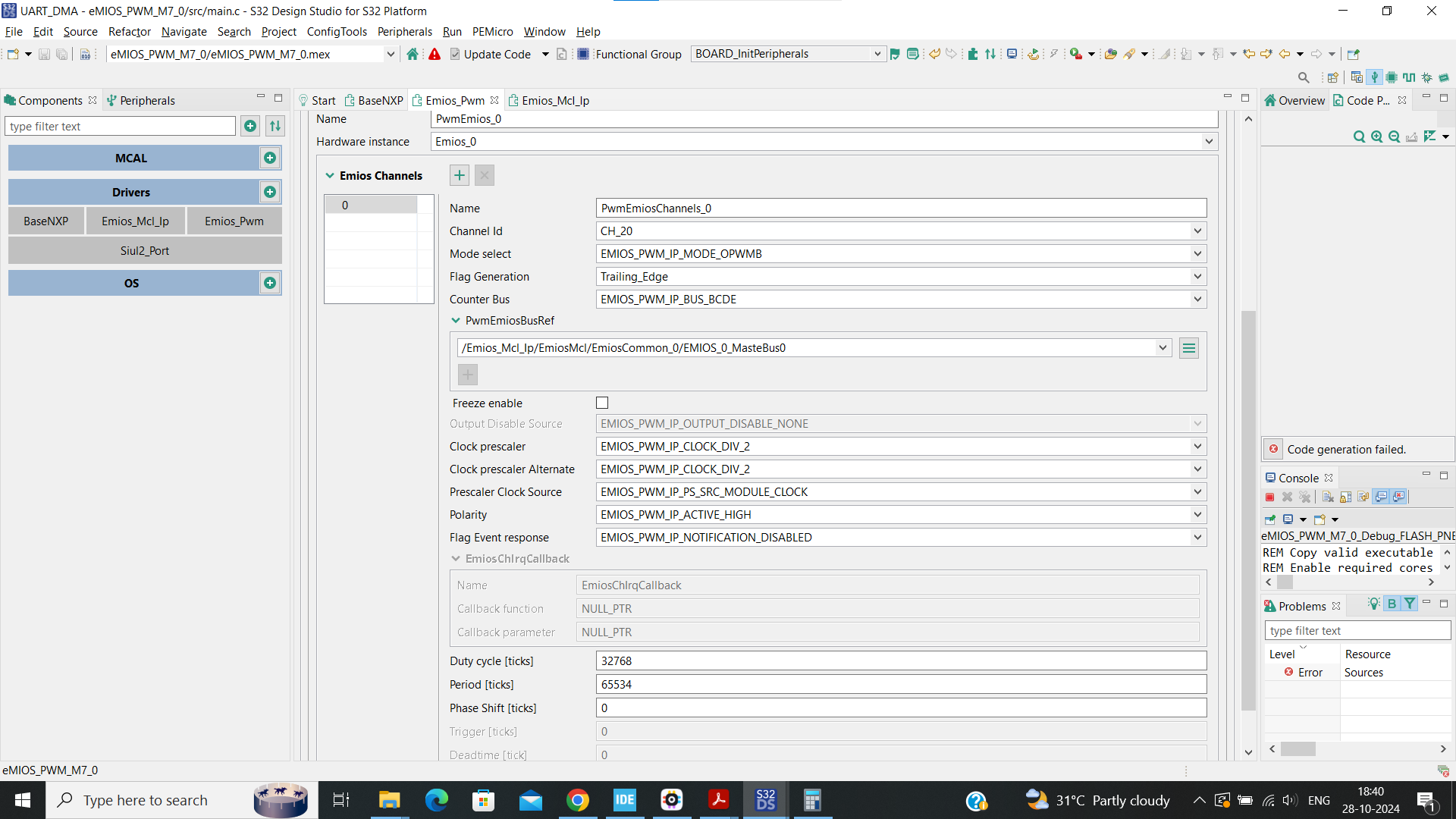
Task: Enable the Freeze enable checkbox
Action: [x=602, y=403]
